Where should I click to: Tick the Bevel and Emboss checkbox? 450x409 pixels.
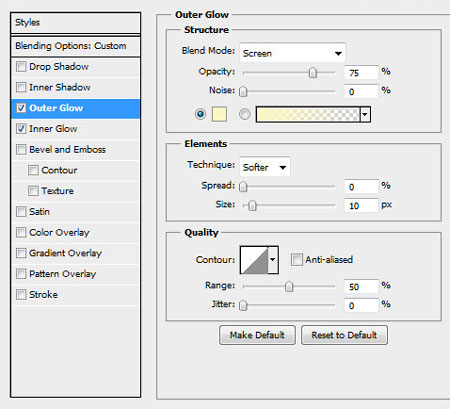tap(21, 149)
